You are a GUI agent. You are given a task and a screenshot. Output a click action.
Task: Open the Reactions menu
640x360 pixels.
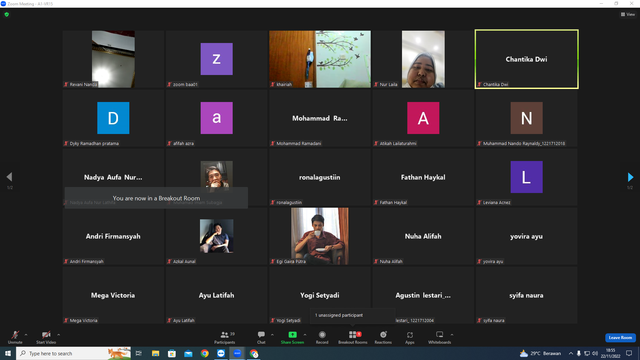point(383,337)
